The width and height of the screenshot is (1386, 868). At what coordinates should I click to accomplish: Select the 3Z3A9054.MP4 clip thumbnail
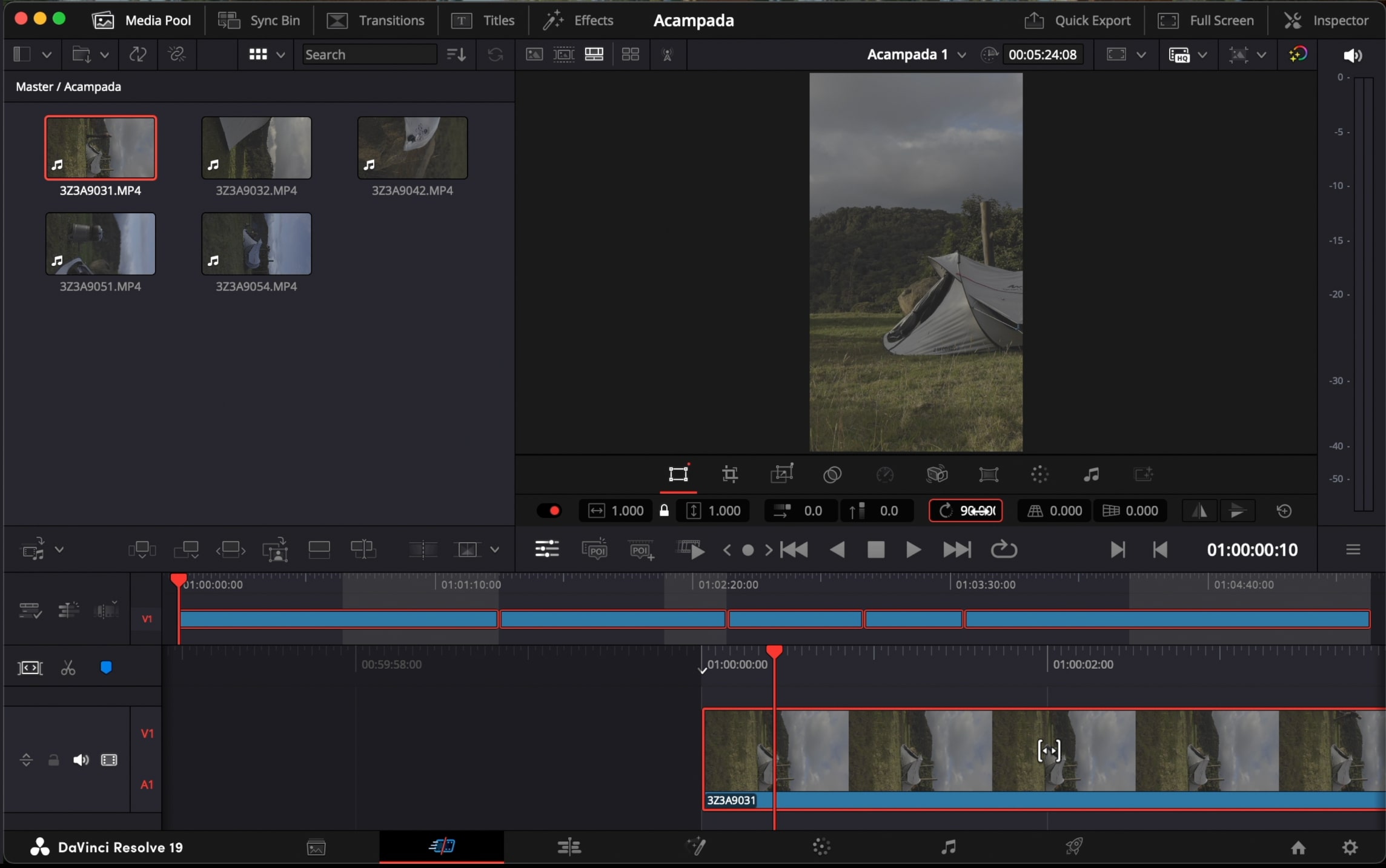pos(256,244)
